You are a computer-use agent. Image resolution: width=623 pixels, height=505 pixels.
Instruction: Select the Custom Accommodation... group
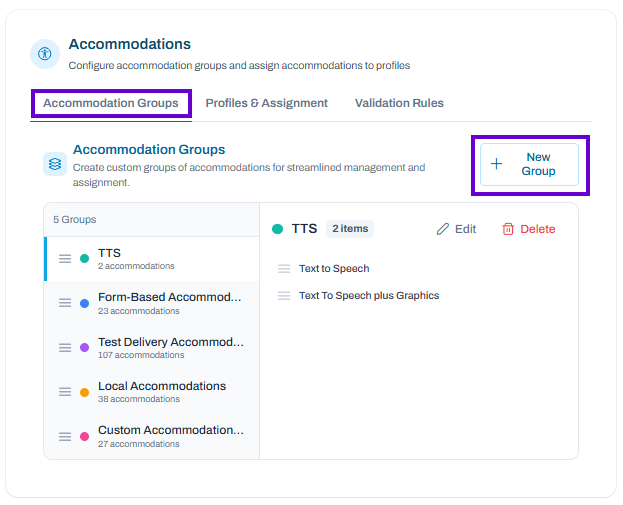(x=152, y=437)
